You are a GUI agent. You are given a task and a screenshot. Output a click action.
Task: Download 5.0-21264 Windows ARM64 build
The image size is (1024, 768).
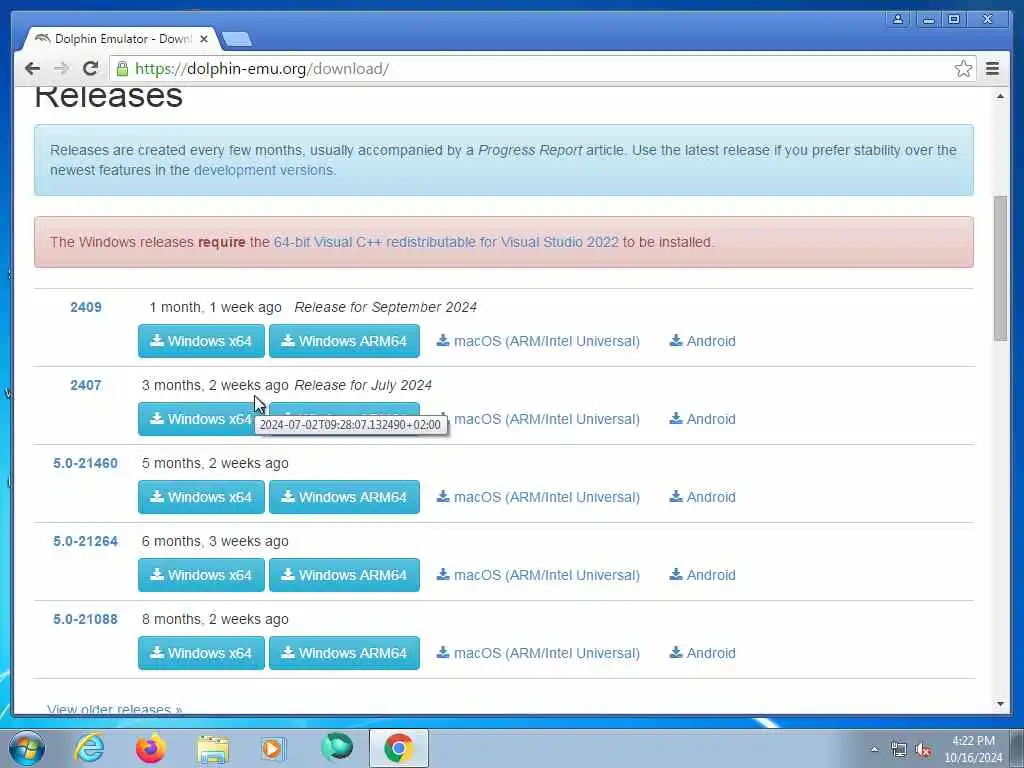[344, 575]
